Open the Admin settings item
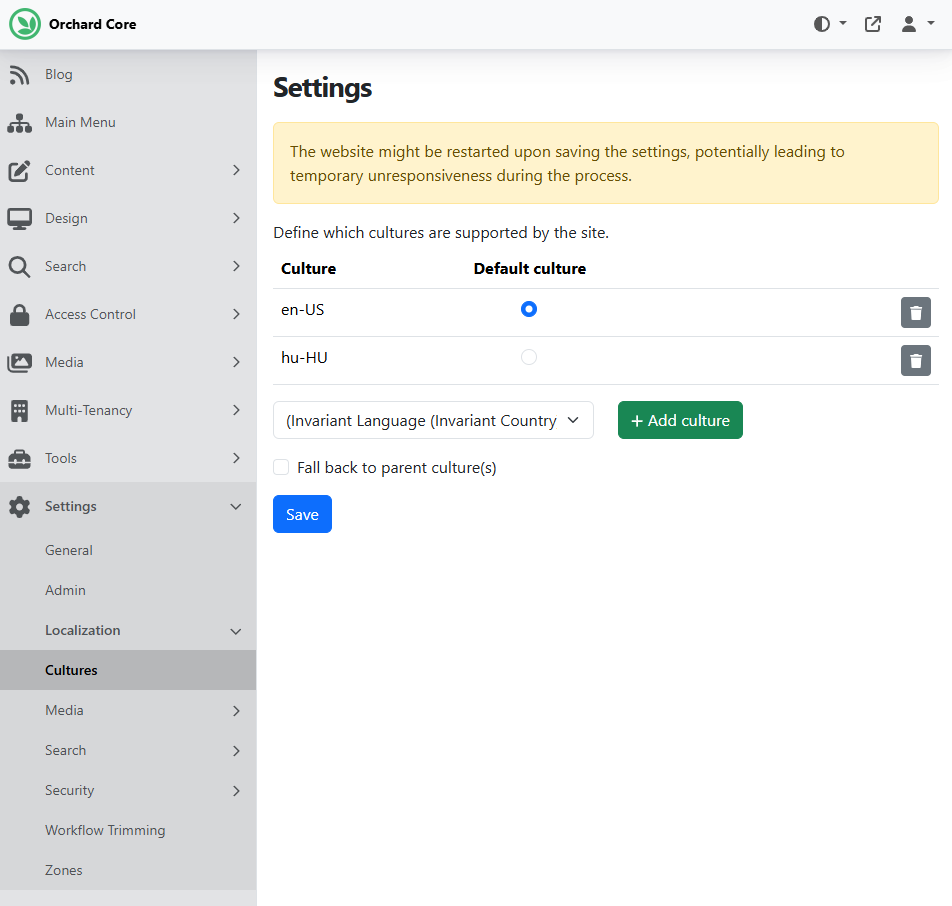Screen dimensions: 952x906 click(128, 590)
